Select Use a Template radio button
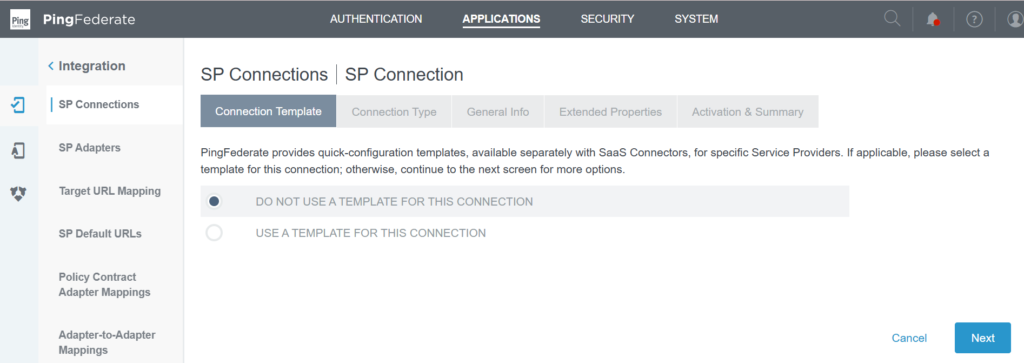The height and width of the screenshot is (363, 1024). pos(214,232)
